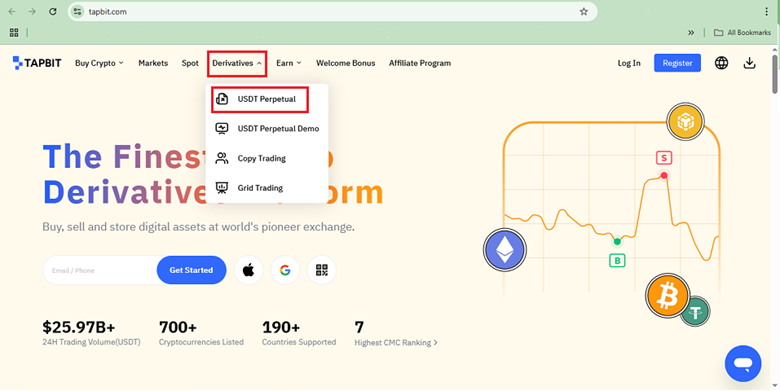The height and width of the screenshot is (391, 780).
Task: Open the Spot trading page
Action: pyautogui.click(x=190, y=63)
